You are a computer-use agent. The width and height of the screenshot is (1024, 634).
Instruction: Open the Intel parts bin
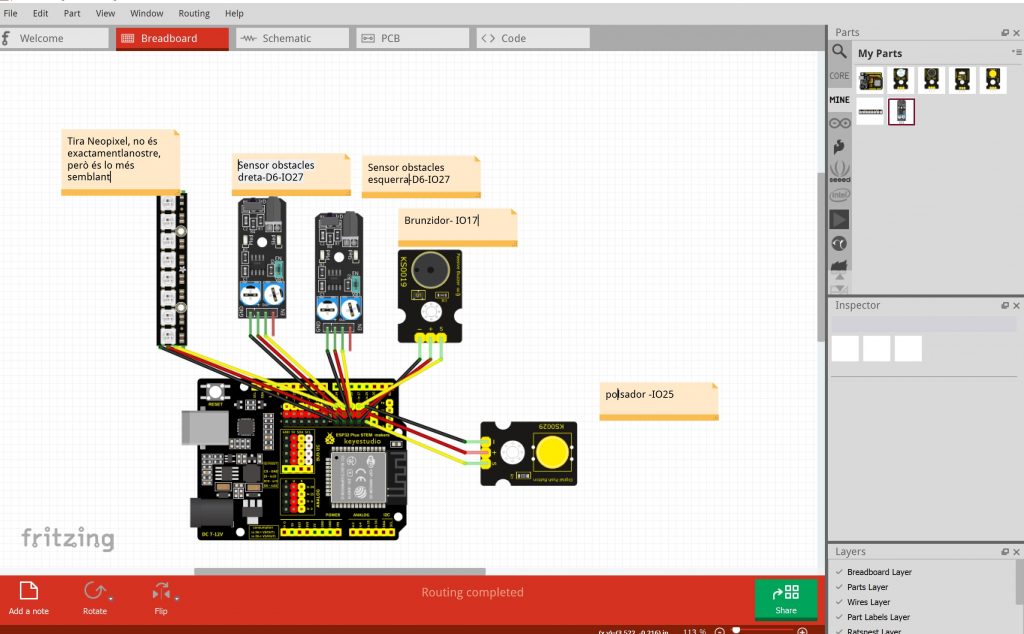[839, 194]
